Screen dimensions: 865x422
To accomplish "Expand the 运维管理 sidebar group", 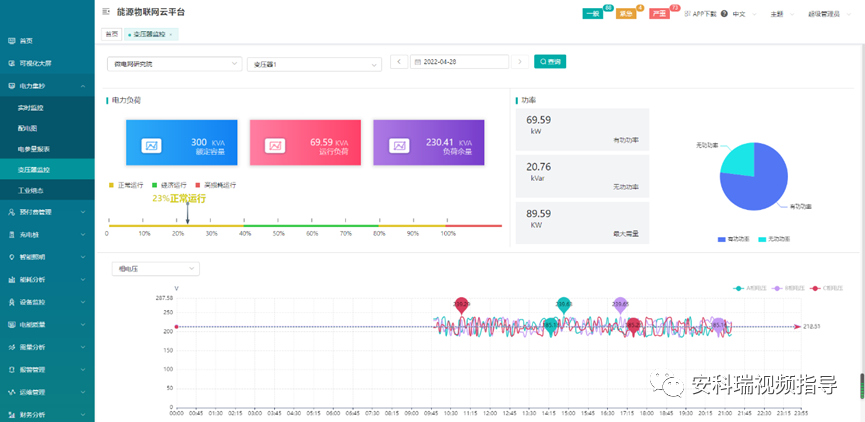I will tap(47, 392).
